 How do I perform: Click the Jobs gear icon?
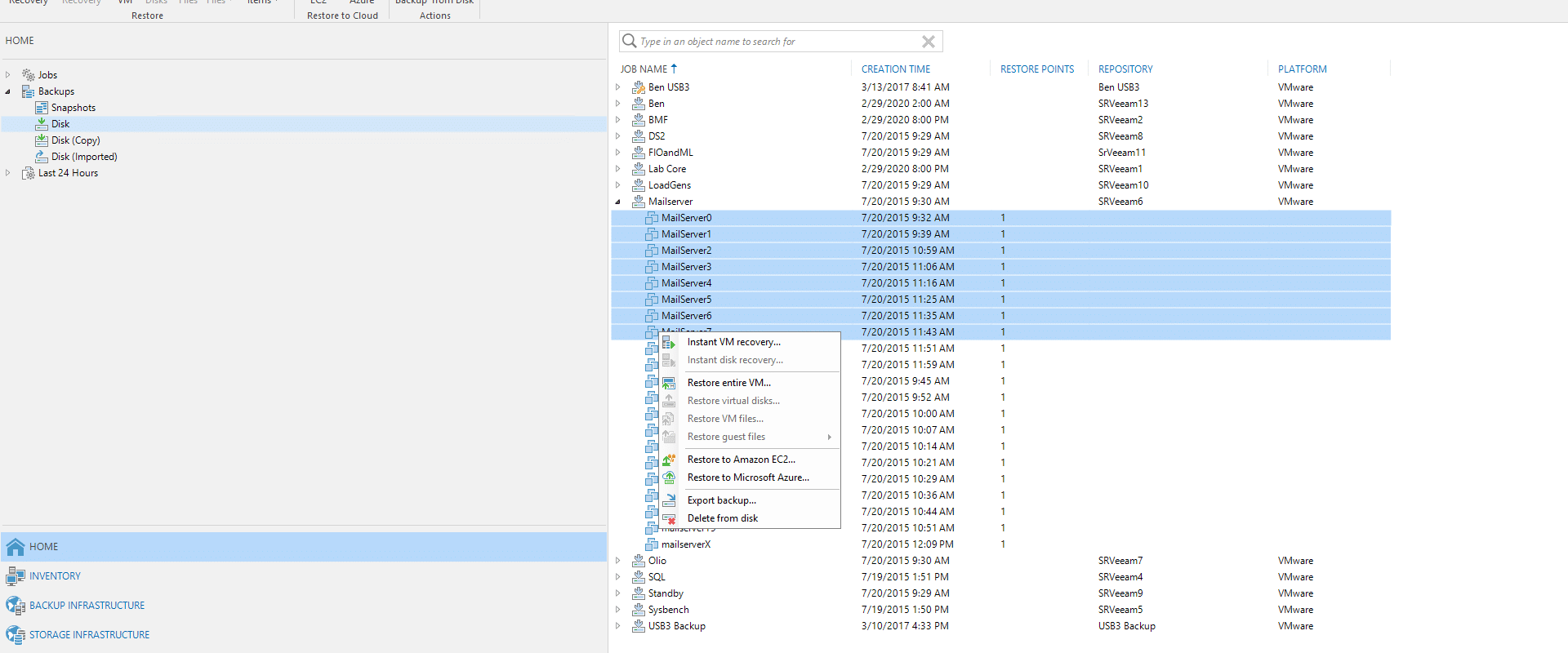(x=29, y=75)
